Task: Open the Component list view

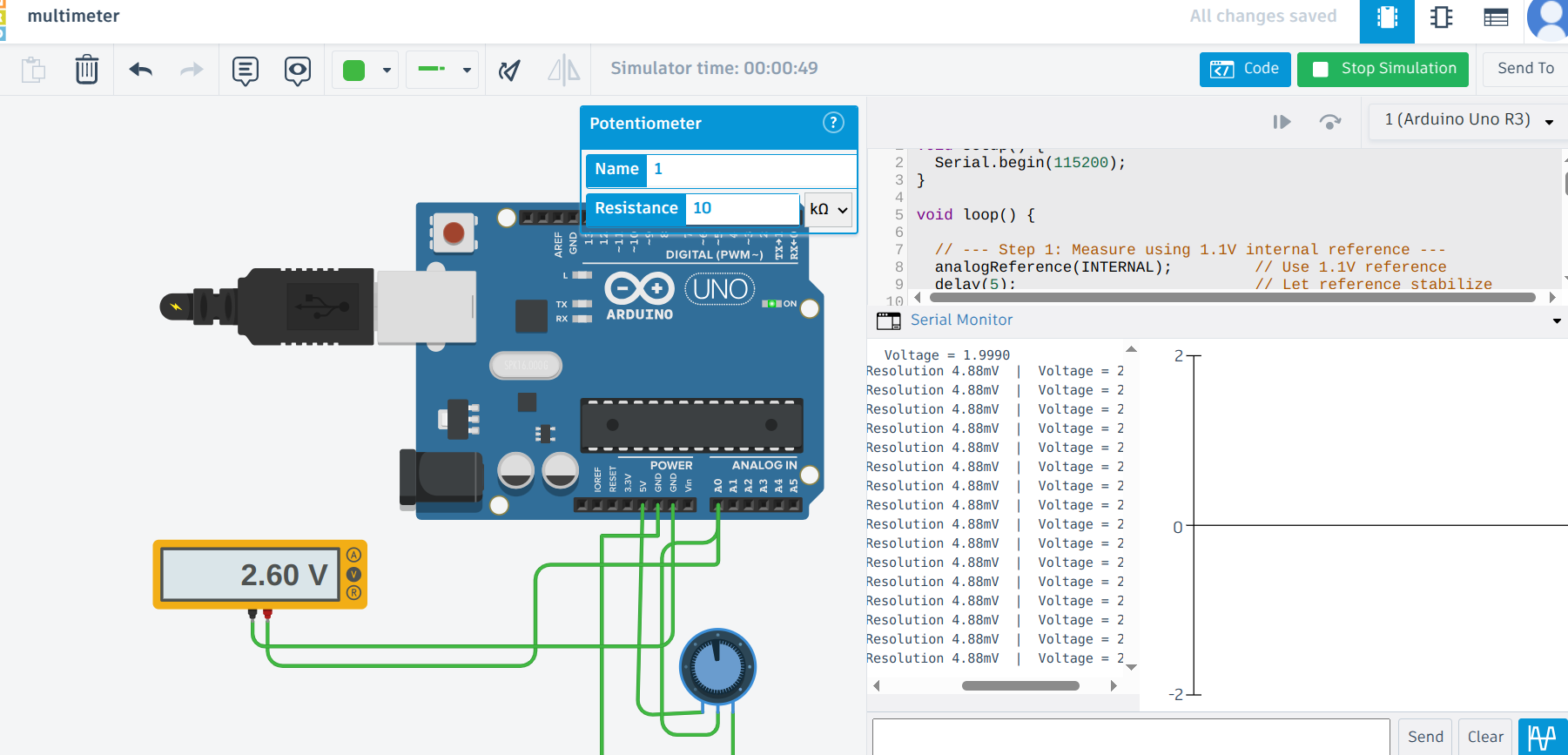Action: [1496, 17]
